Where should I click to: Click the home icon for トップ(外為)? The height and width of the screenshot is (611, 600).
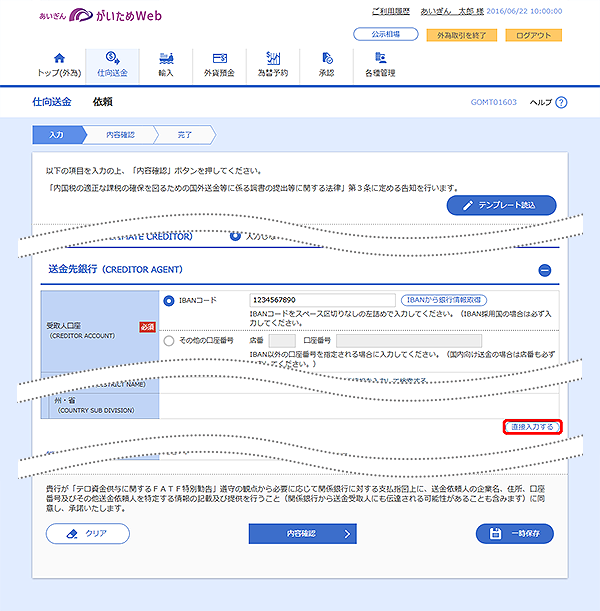(57, 59)
